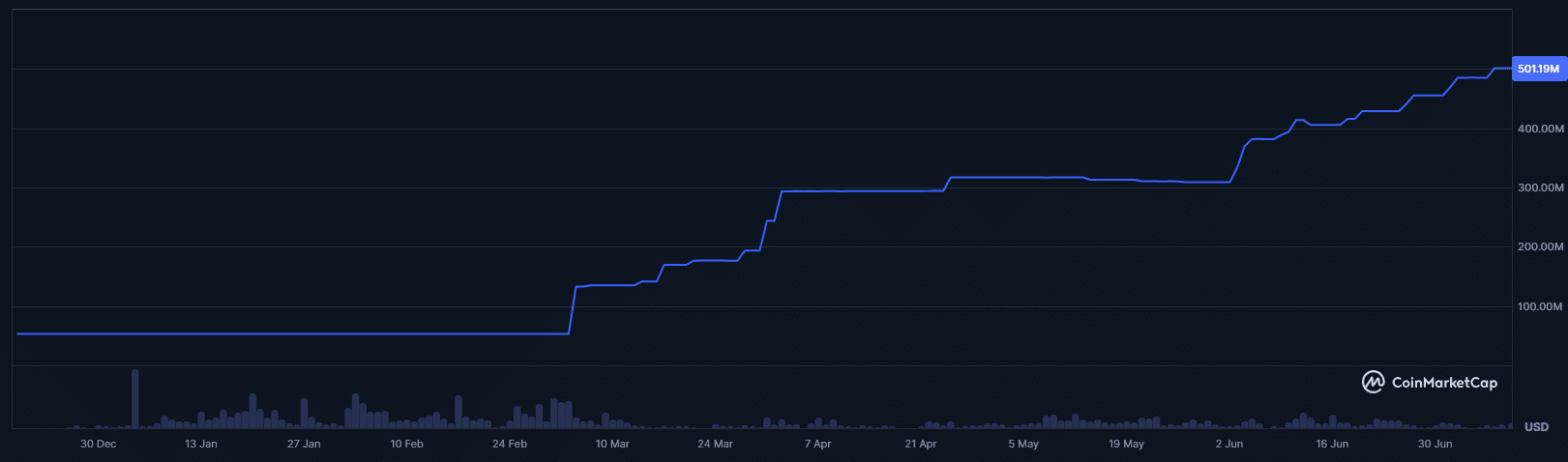Click the 10 Feb date label
This screenshot has height=462, width=1568.
(406, 444)
